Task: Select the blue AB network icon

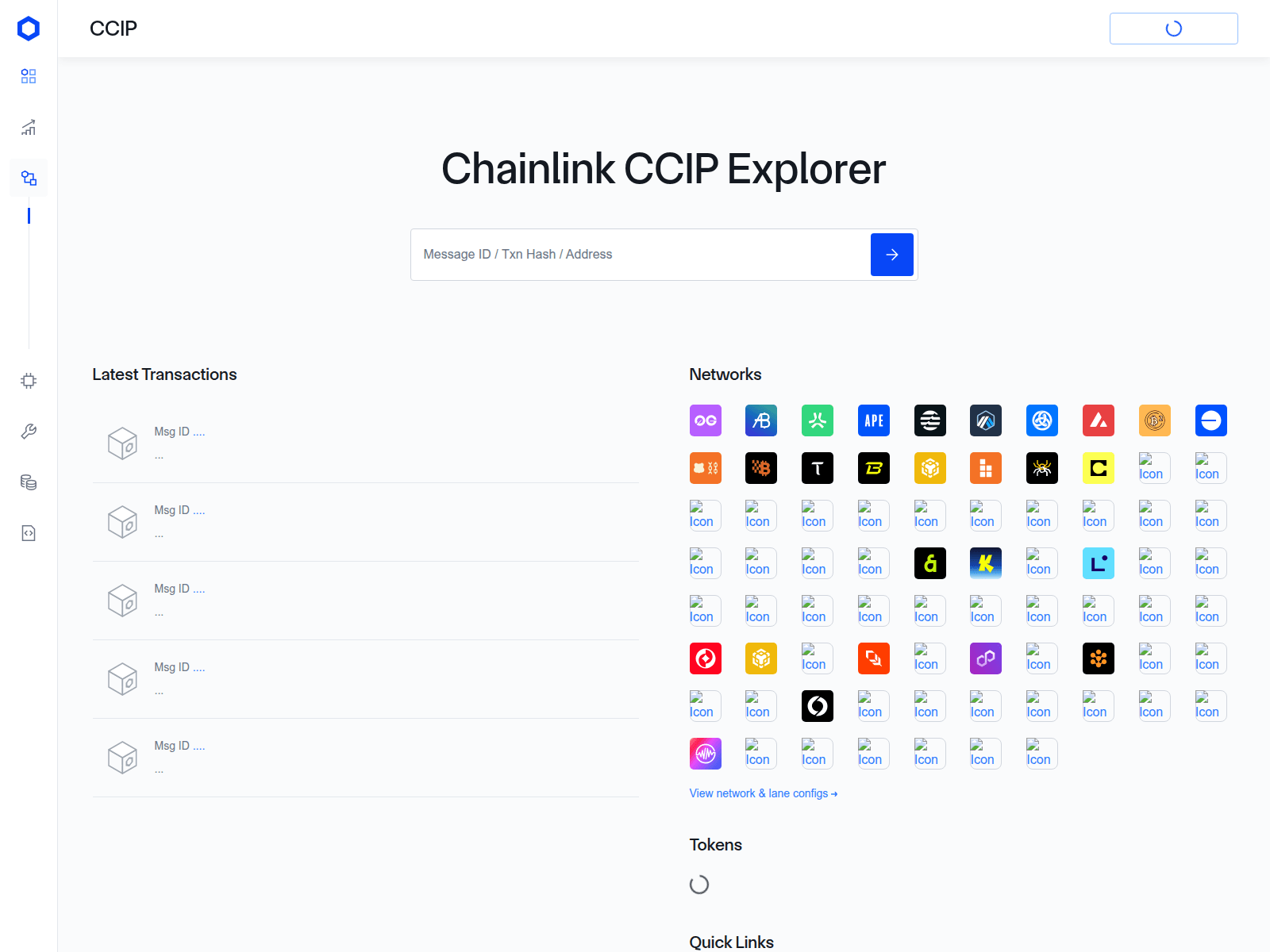Action: tap(761, 420)
